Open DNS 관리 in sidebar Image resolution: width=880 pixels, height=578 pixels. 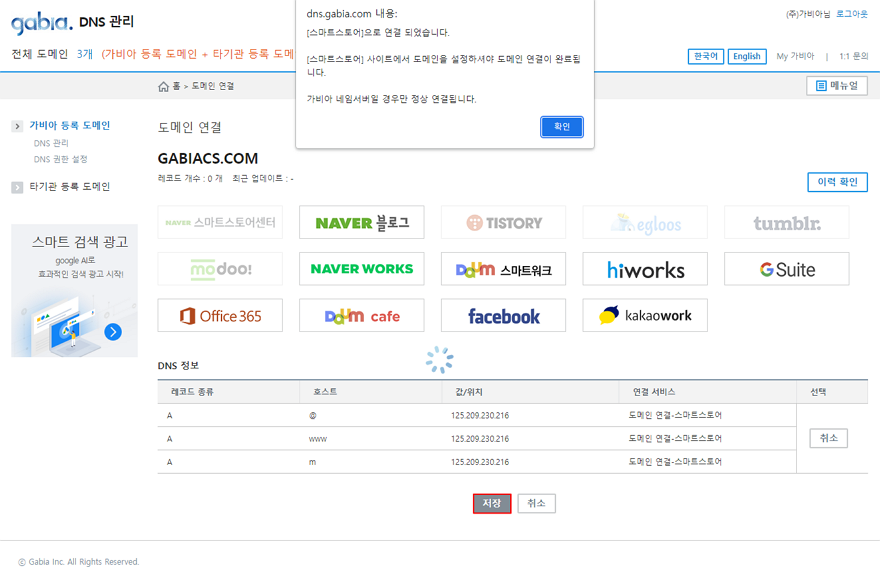[51, 144]
